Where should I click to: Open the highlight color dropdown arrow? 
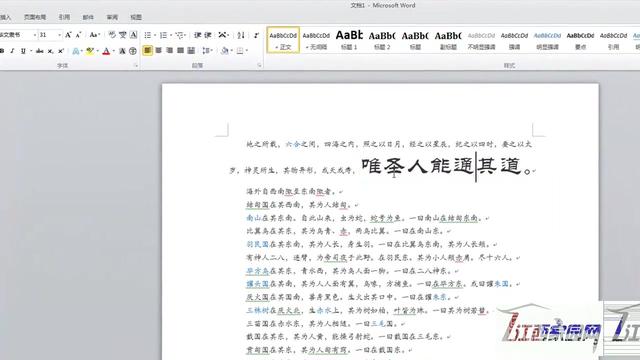pos(98,51)
